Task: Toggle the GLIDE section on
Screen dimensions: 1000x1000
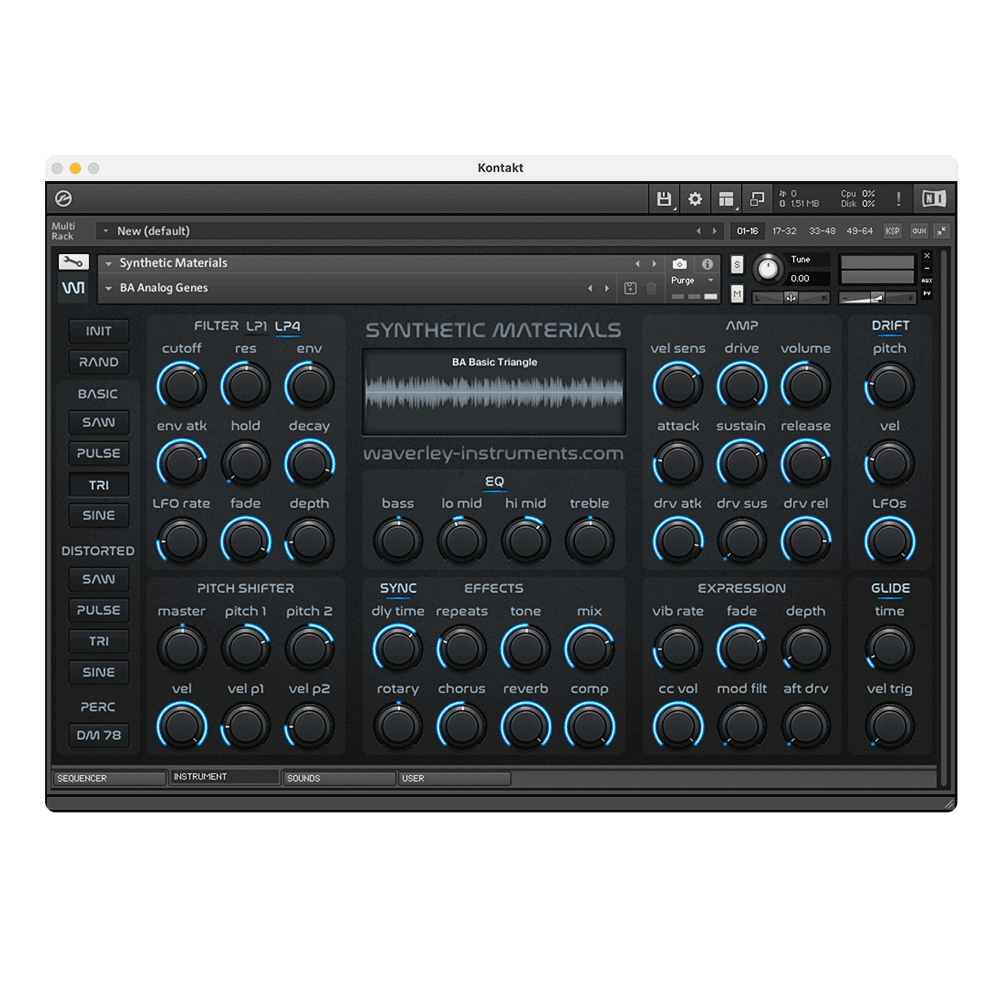Action: click(x=890, y=588)
